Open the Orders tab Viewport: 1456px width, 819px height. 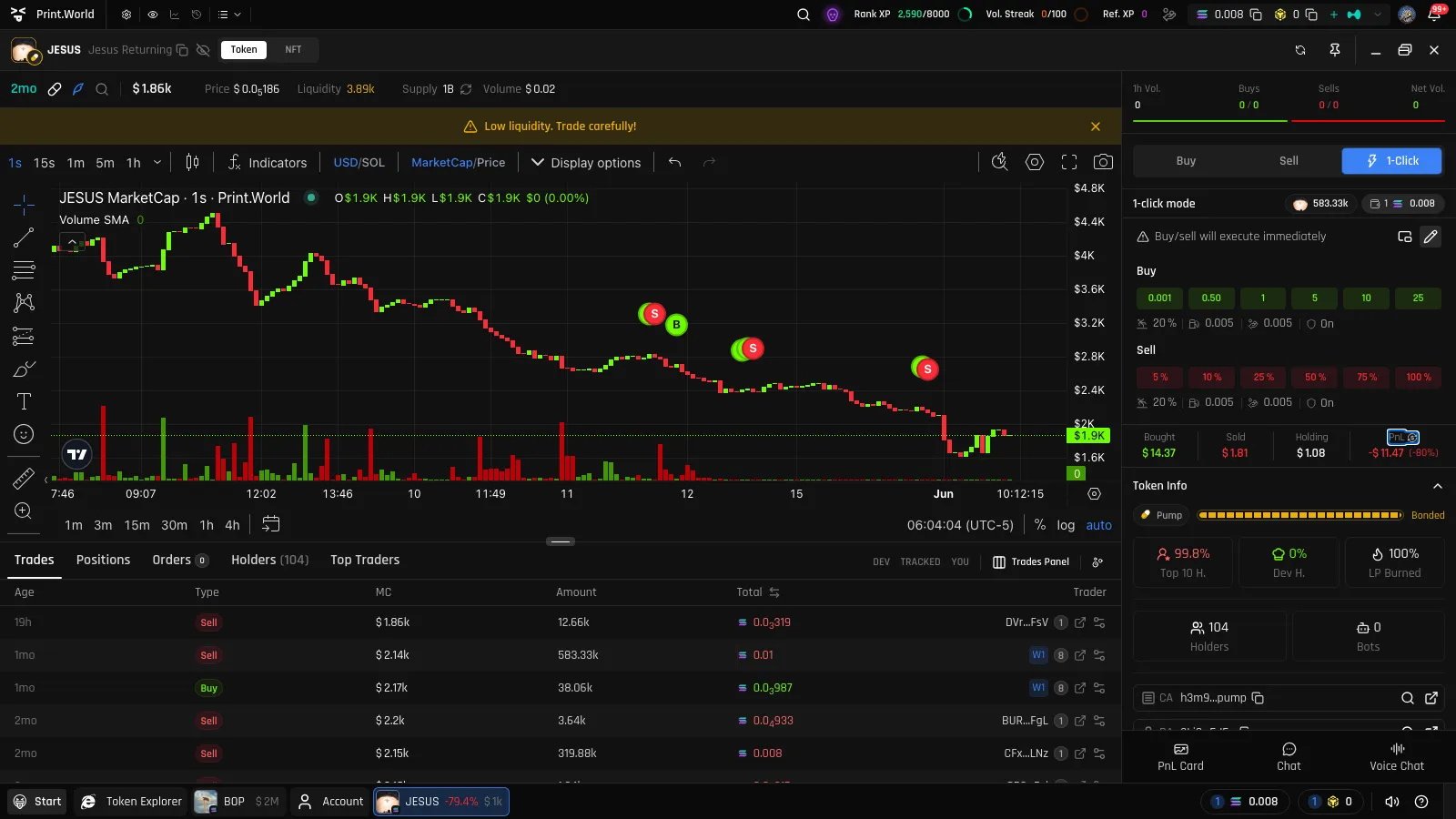point(180,560)
